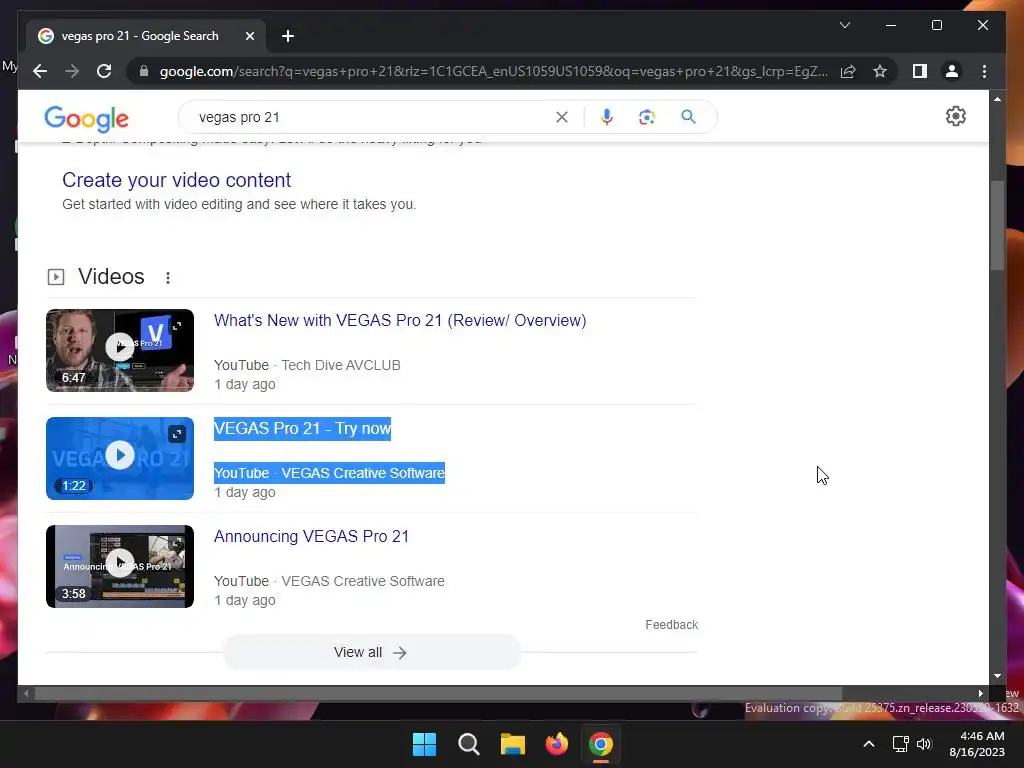View all videos button

371,652
